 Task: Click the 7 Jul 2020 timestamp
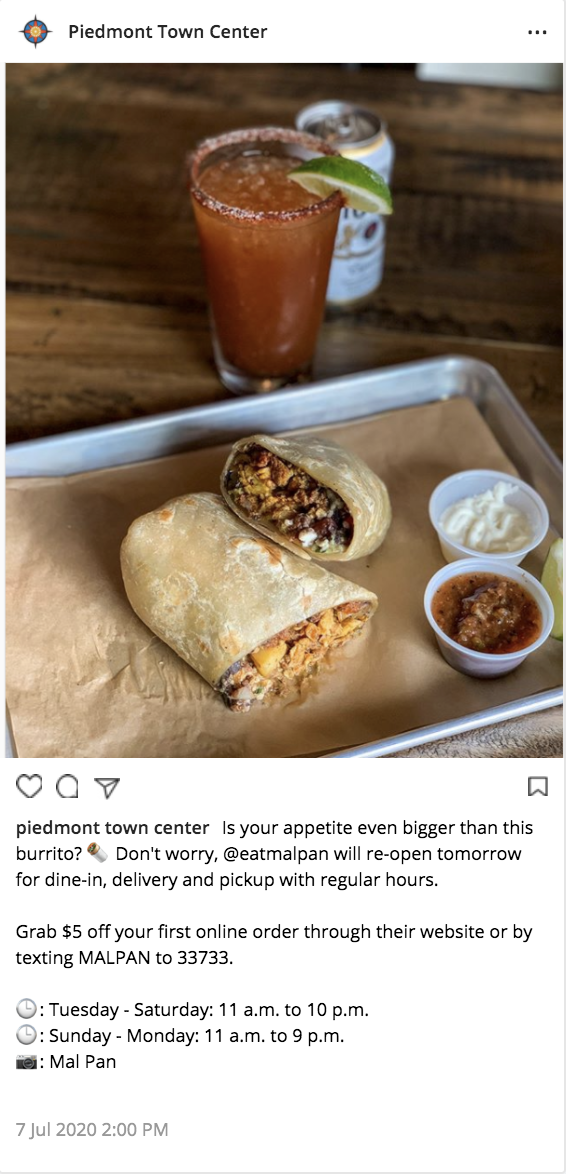coord(92,1129)
